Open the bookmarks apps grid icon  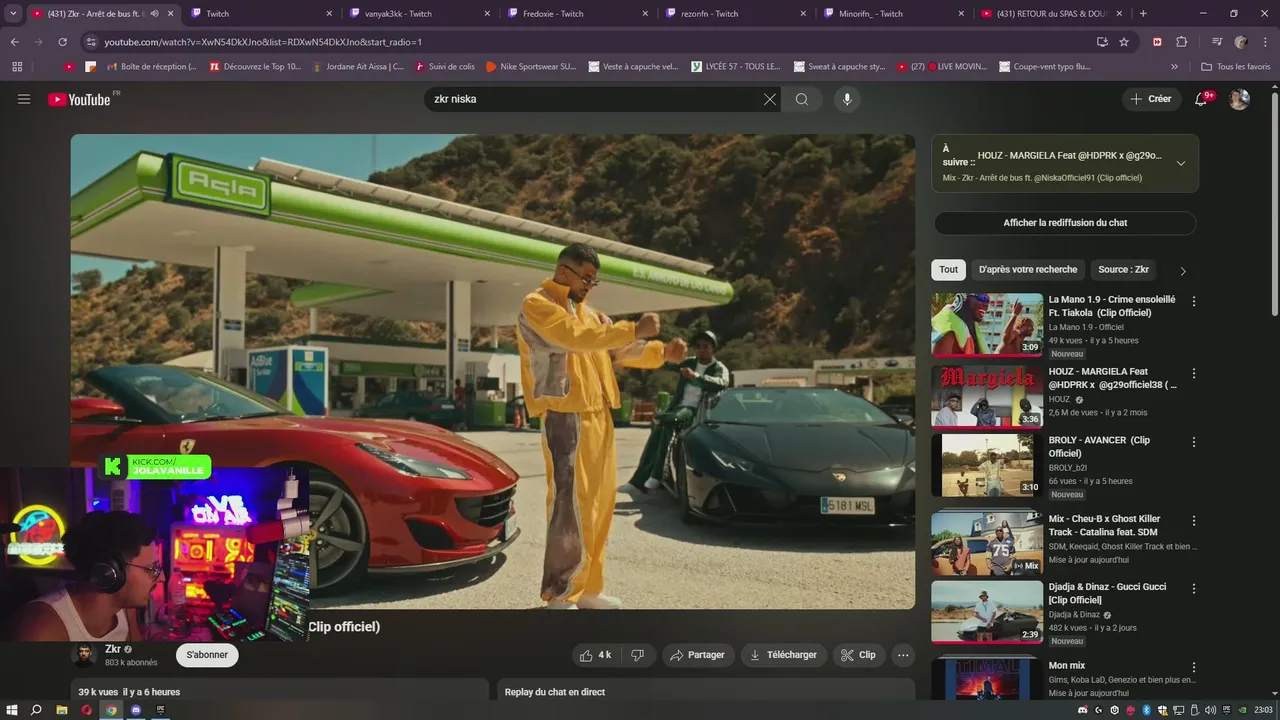click(17, 67)
